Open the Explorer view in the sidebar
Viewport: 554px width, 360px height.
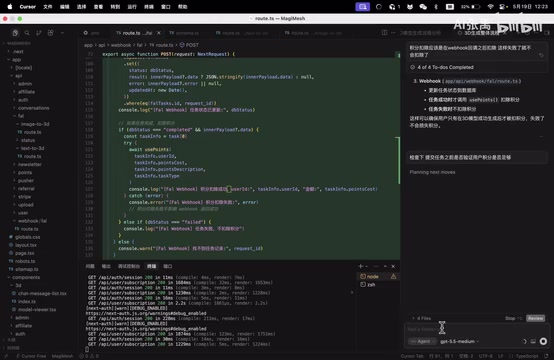coord(15,33)
